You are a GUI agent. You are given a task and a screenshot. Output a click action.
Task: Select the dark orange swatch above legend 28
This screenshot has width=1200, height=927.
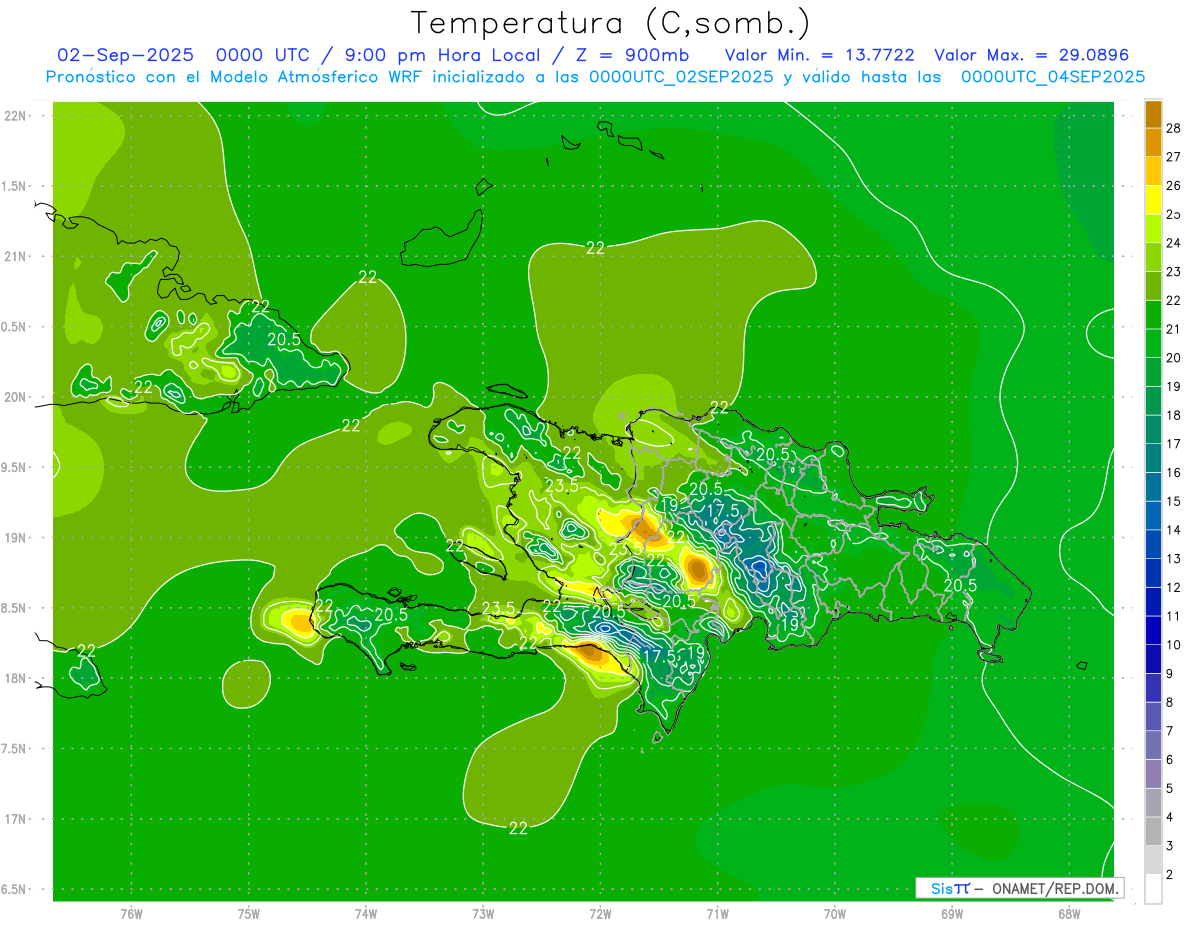(x=1153, y=114)
